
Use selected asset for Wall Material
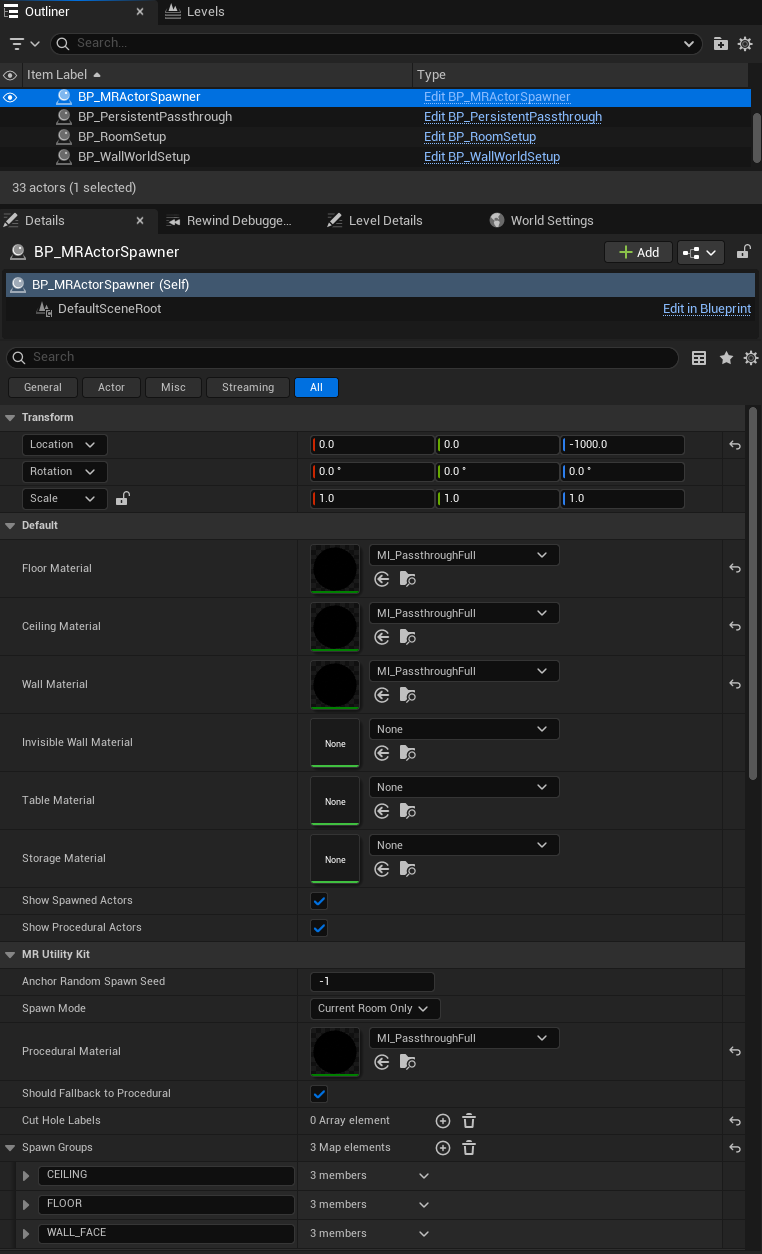(x=382, y=695)
